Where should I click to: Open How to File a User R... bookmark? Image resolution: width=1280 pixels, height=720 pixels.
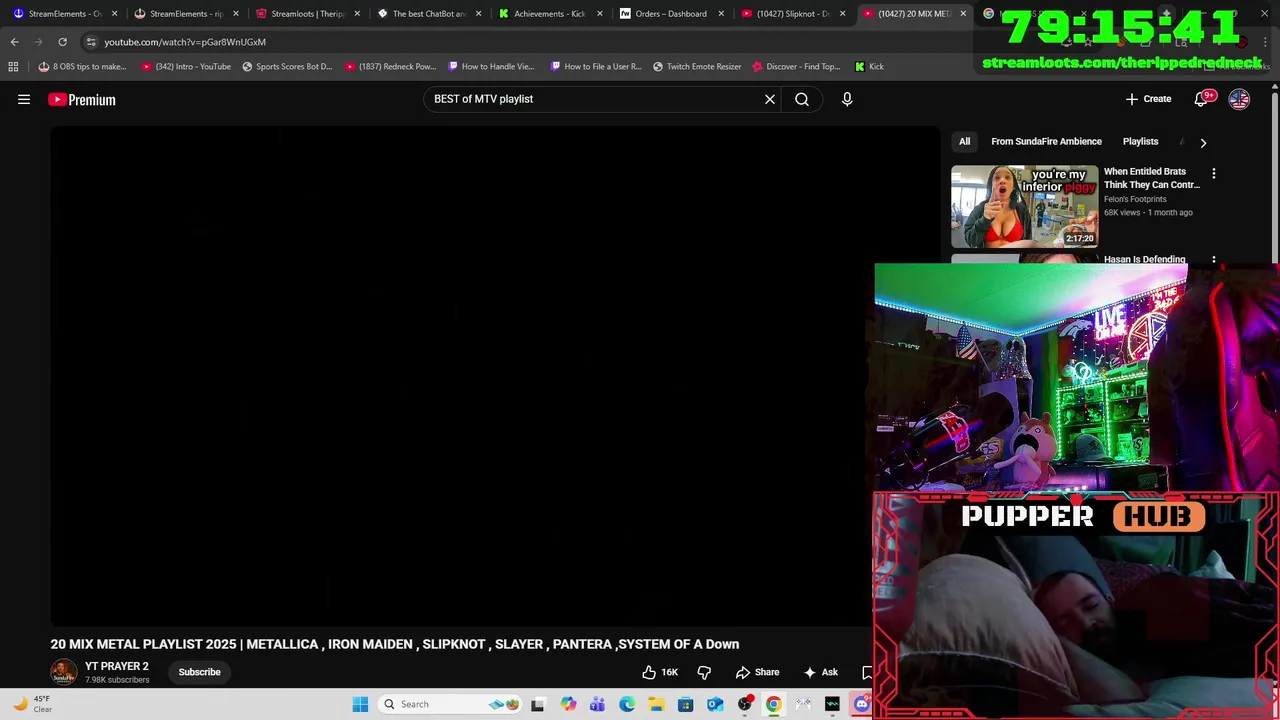[595, 66]
